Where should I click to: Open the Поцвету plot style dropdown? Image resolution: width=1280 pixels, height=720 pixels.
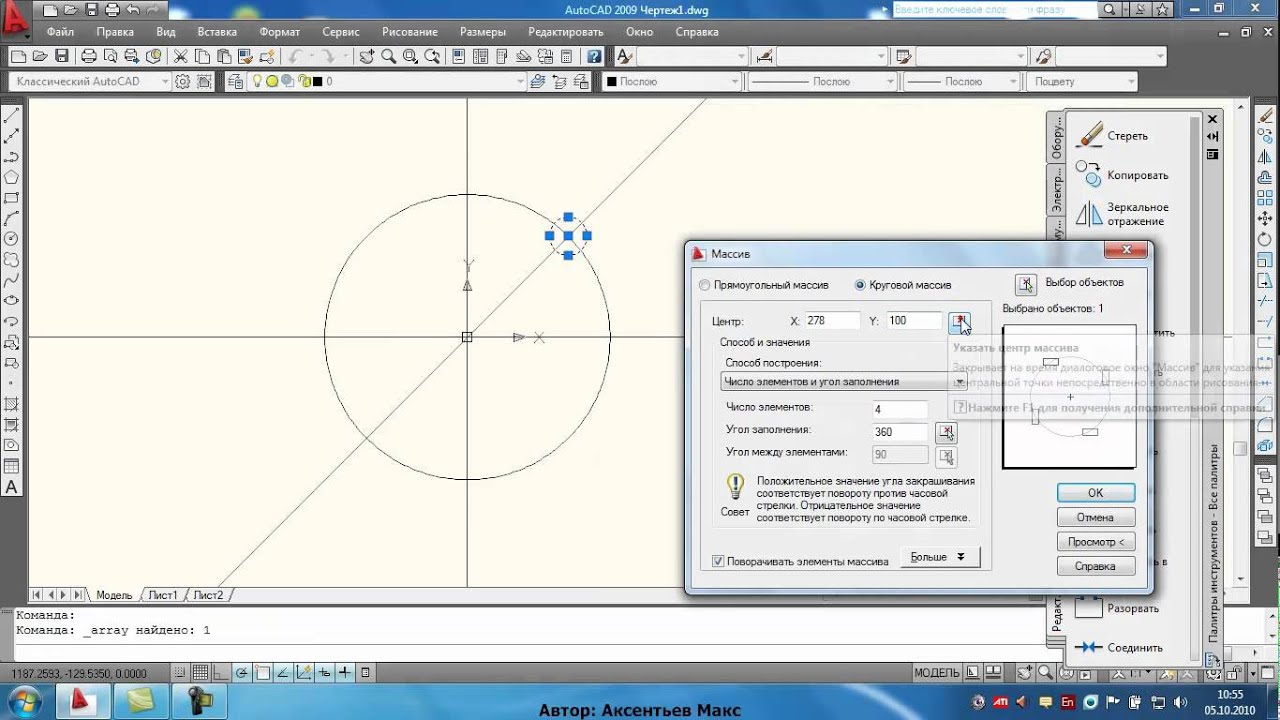[x=1080, y=82]
